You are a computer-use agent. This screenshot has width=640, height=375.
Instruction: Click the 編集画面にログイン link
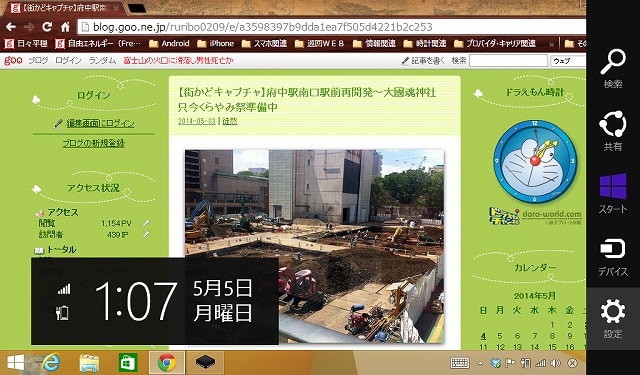[x=100, y=123]
